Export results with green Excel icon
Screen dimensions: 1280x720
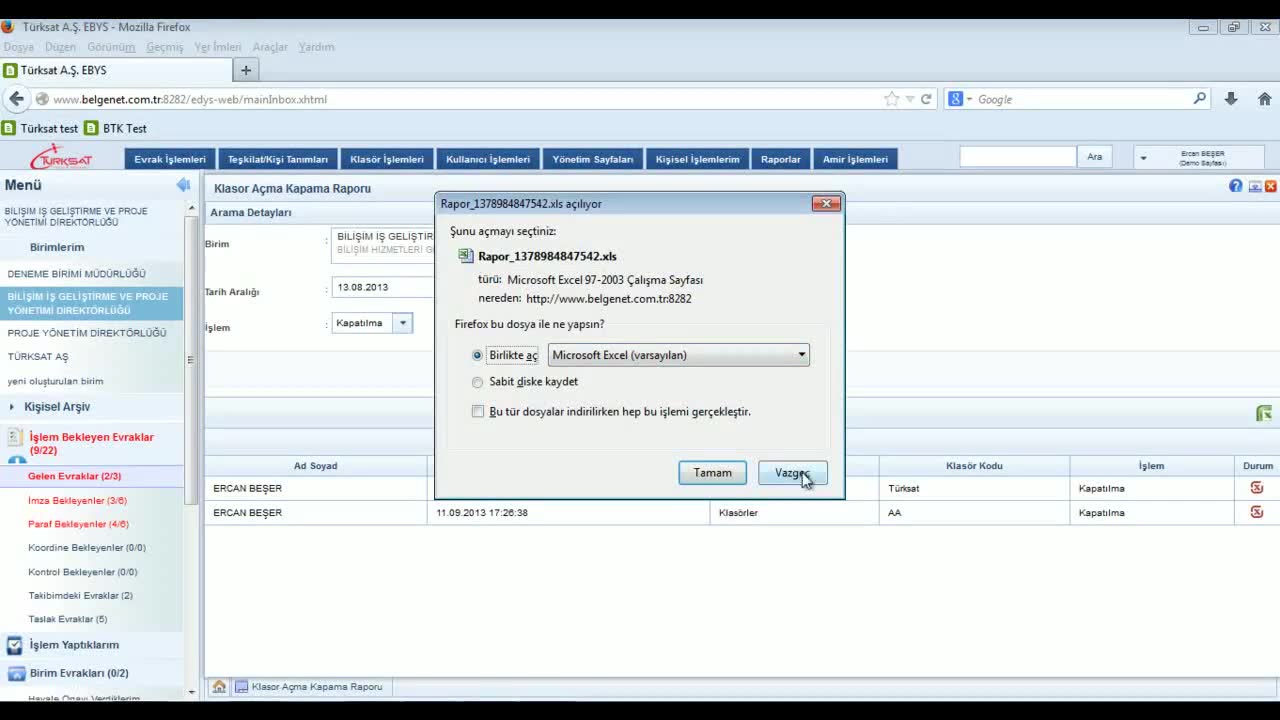point(1264,414)
